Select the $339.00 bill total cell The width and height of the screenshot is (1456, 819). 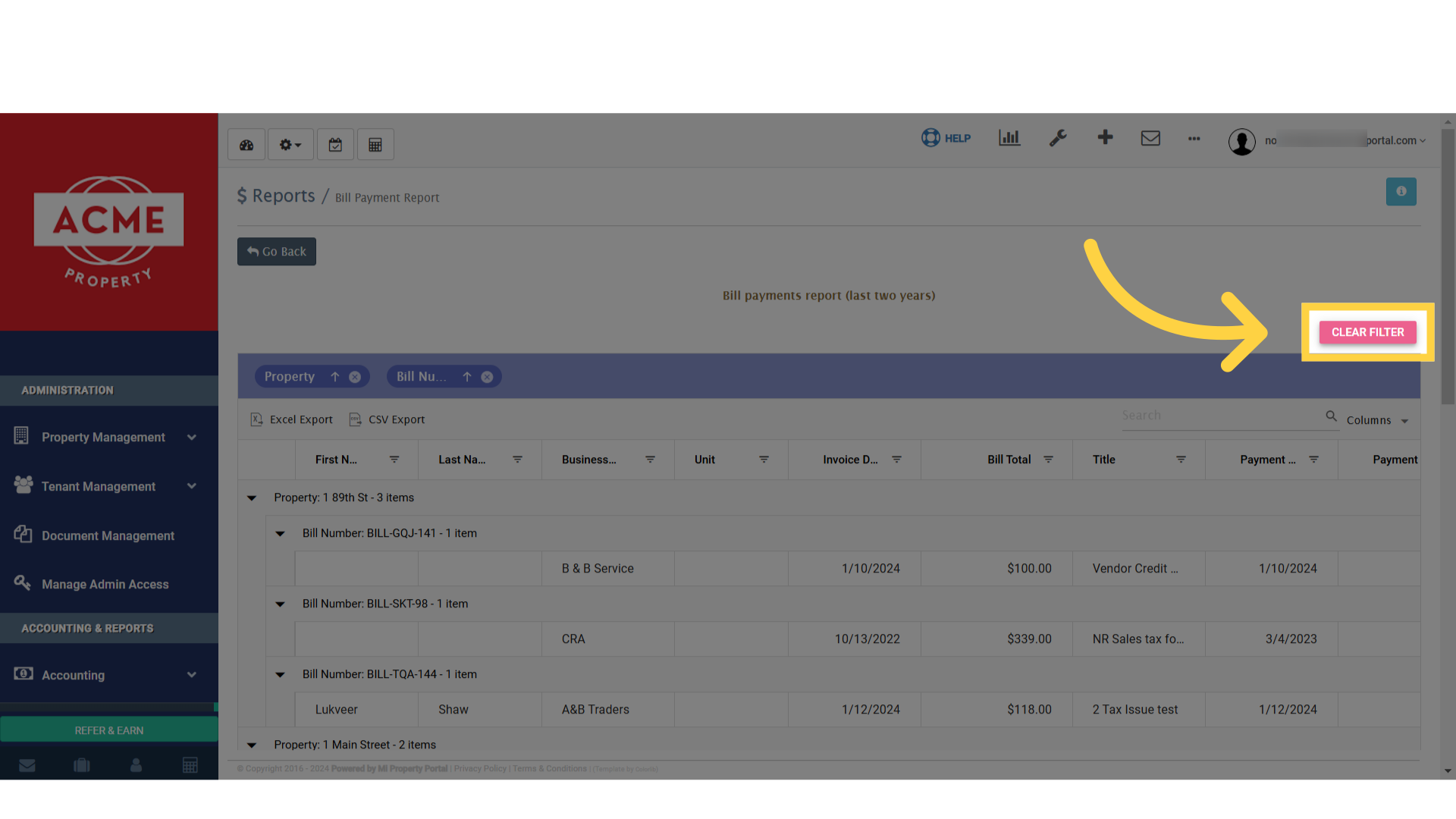click(996, 639)
